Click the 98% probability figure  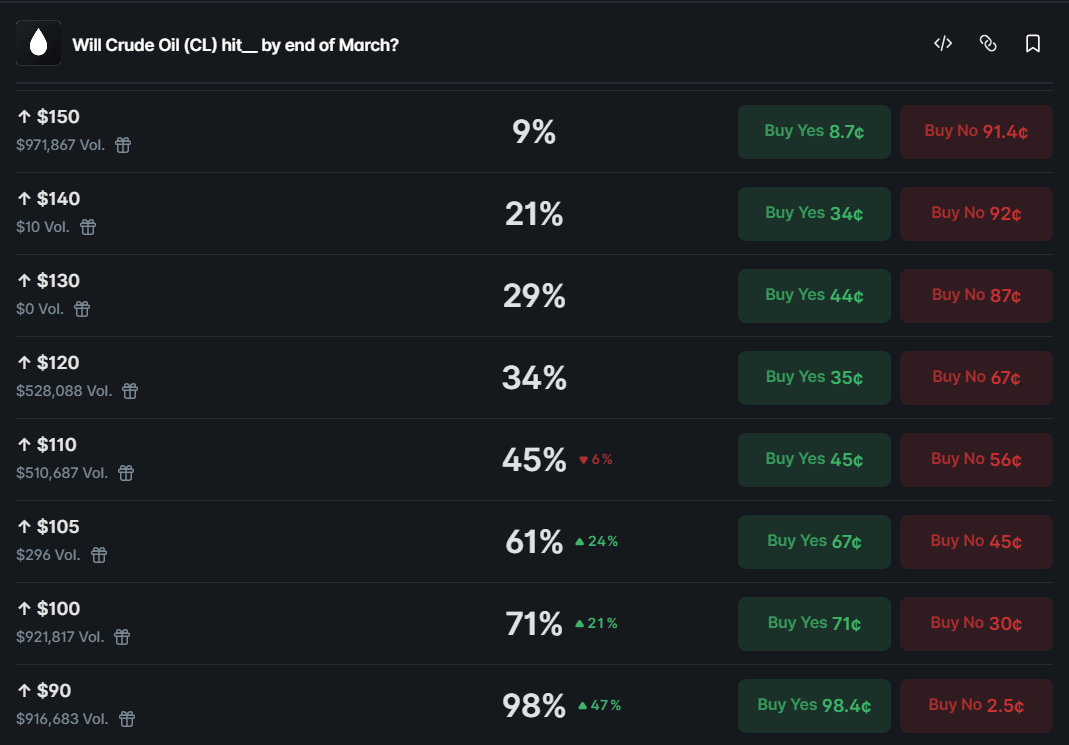click(x=534, y=705)
